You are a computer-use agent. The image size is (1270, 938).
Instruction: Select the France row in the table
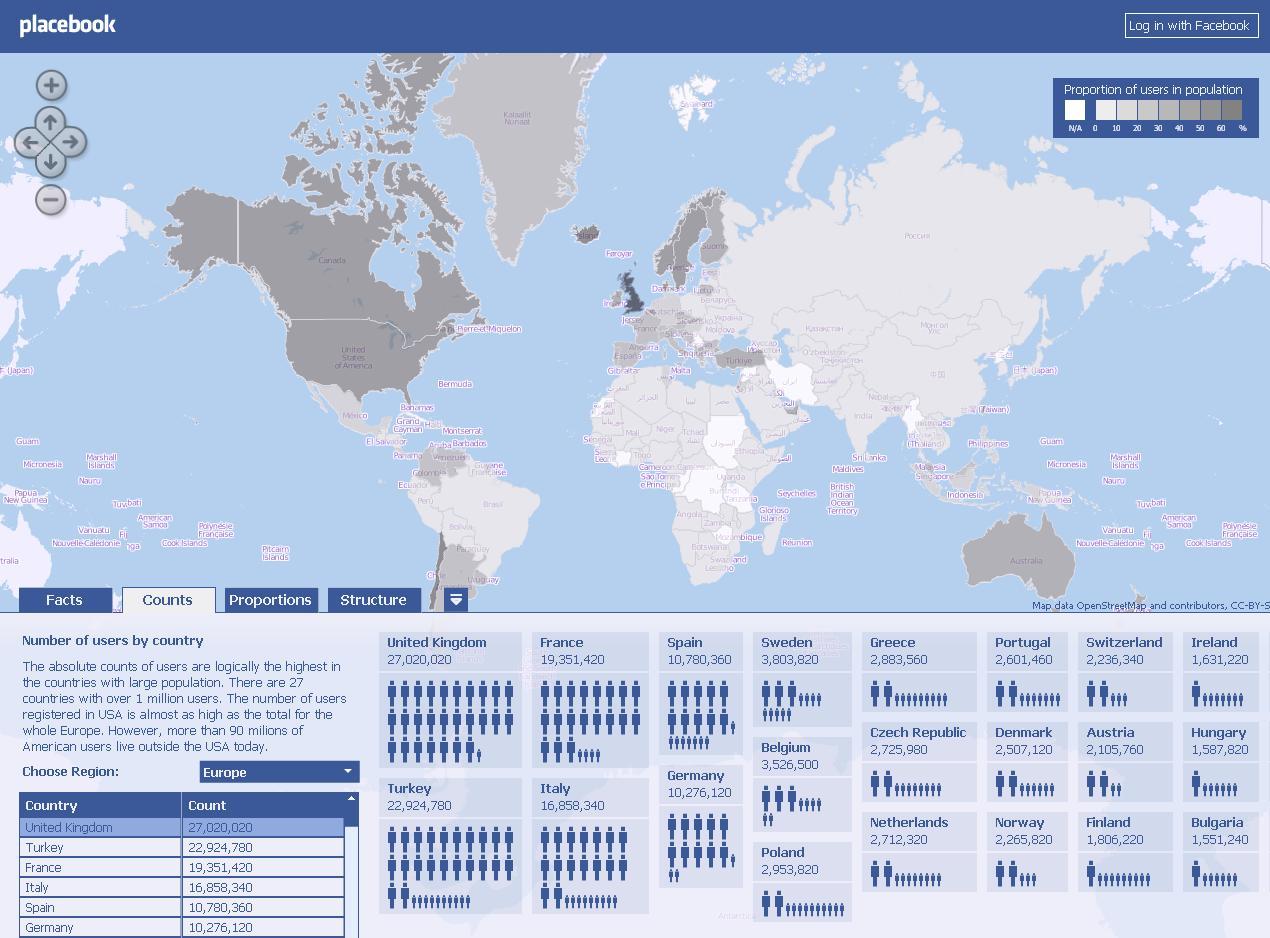click(x=181, y=867)
